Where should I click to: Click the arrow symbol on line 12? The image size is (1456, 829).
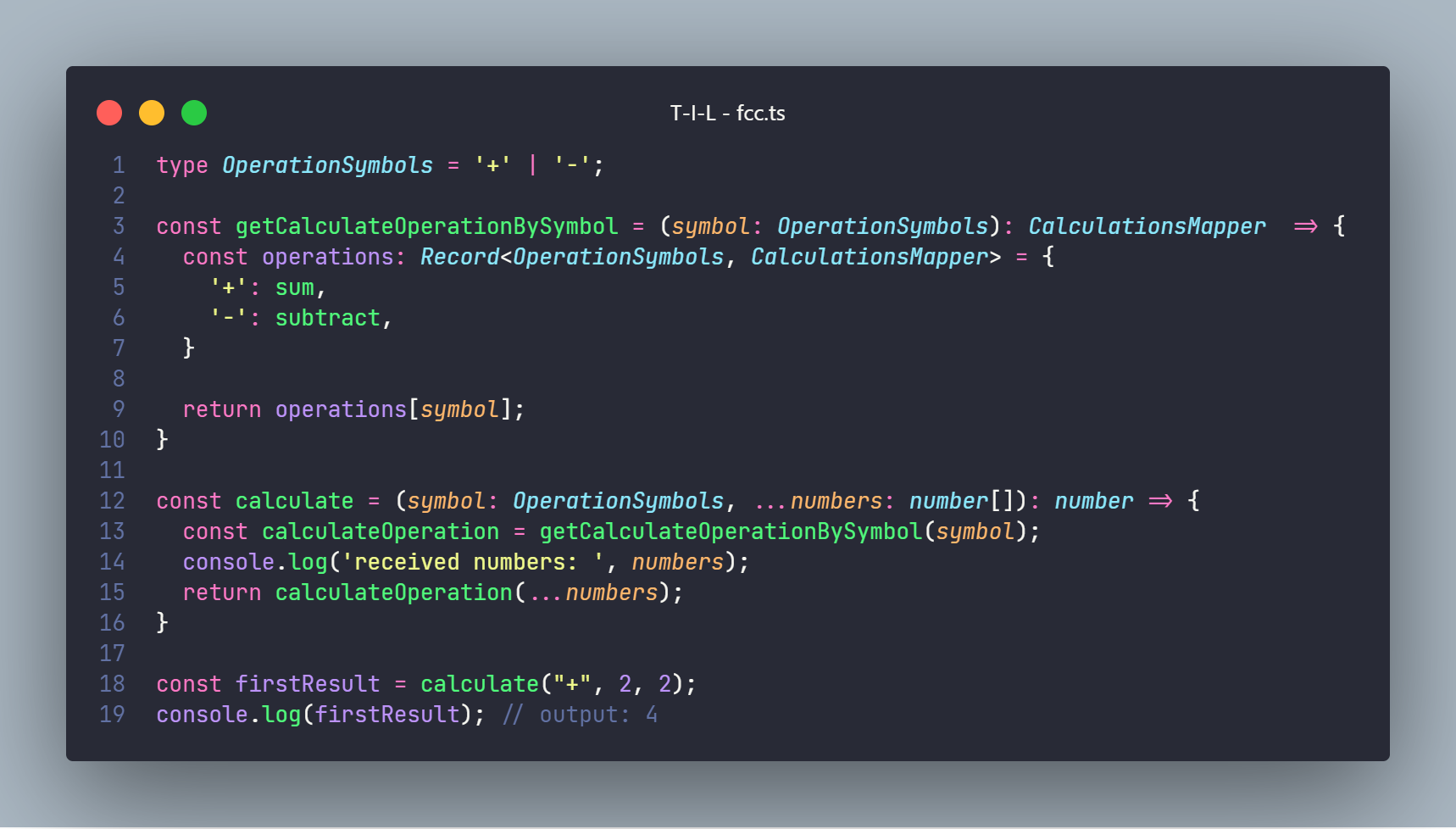click(1160, 501)
